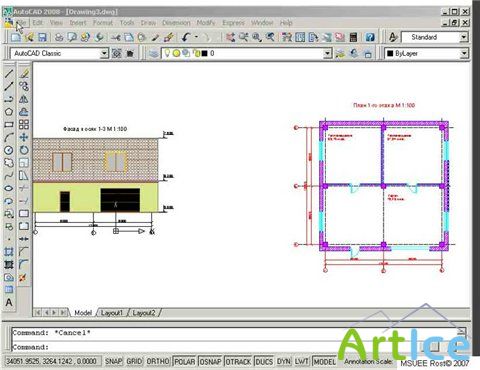Viewport: 480px width, 370px height.
Task: Select the Fillet tool
Action: tap(24, 264)
